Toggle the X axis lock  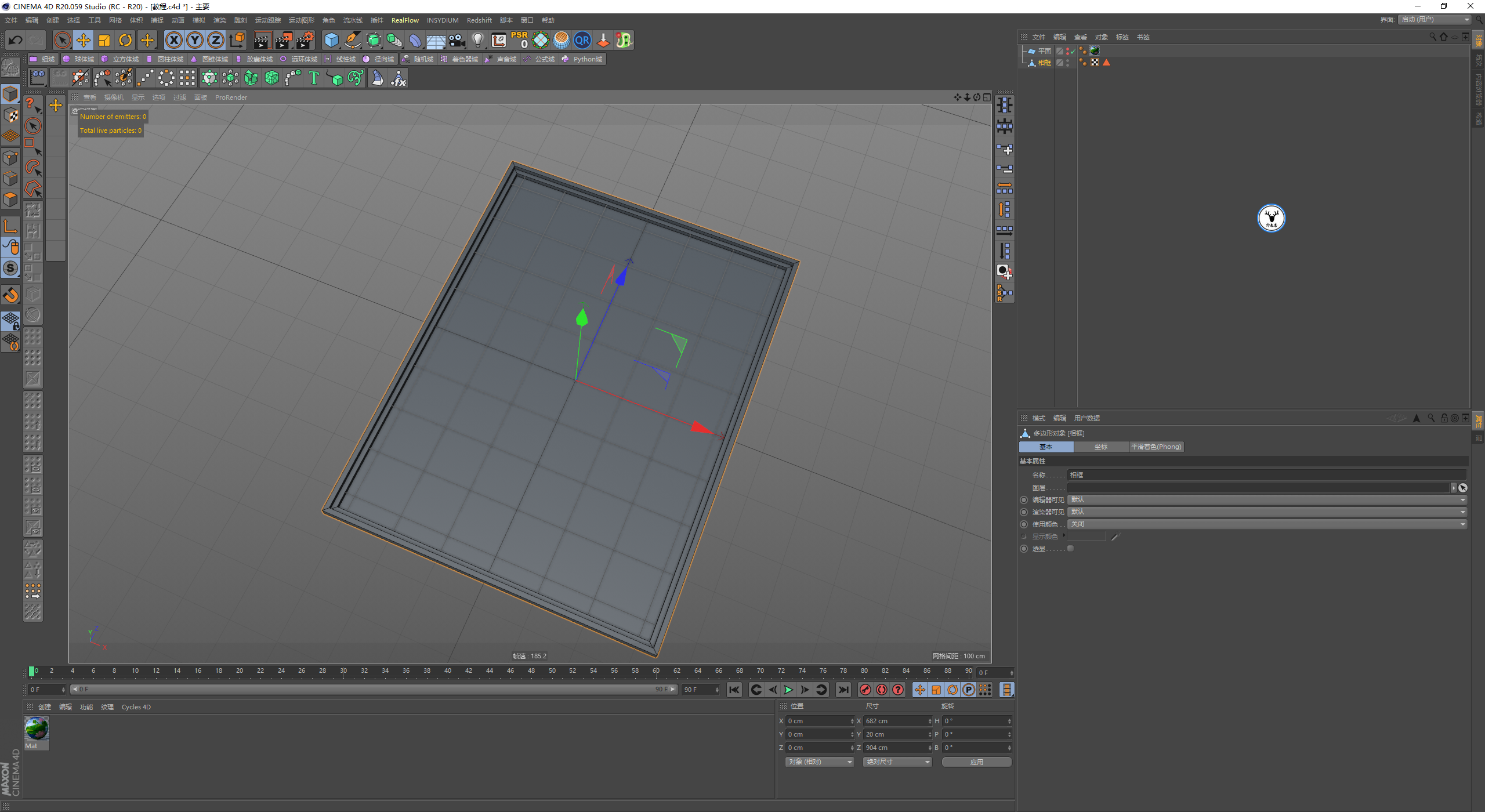pos(173,40)
